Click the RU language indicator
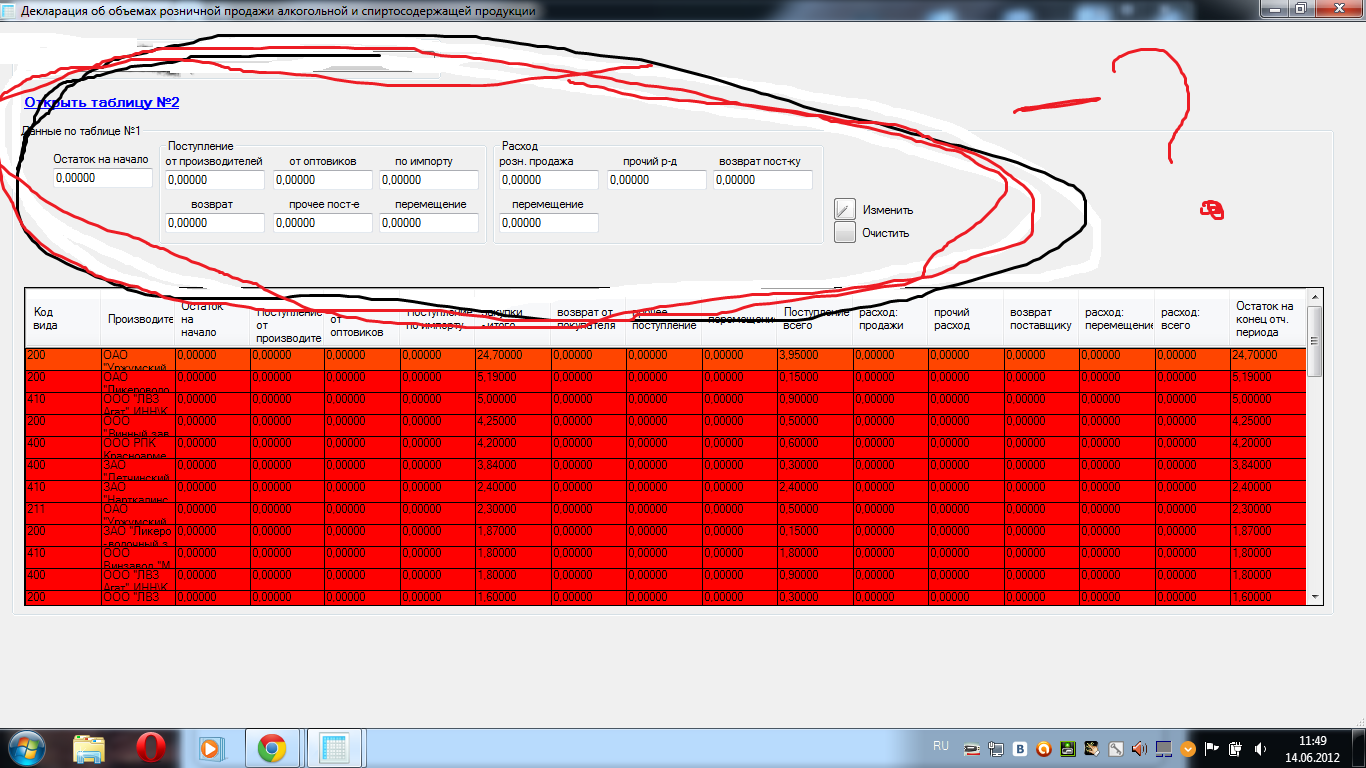This screenshot has height=768, width=1366. click(940, 746)
